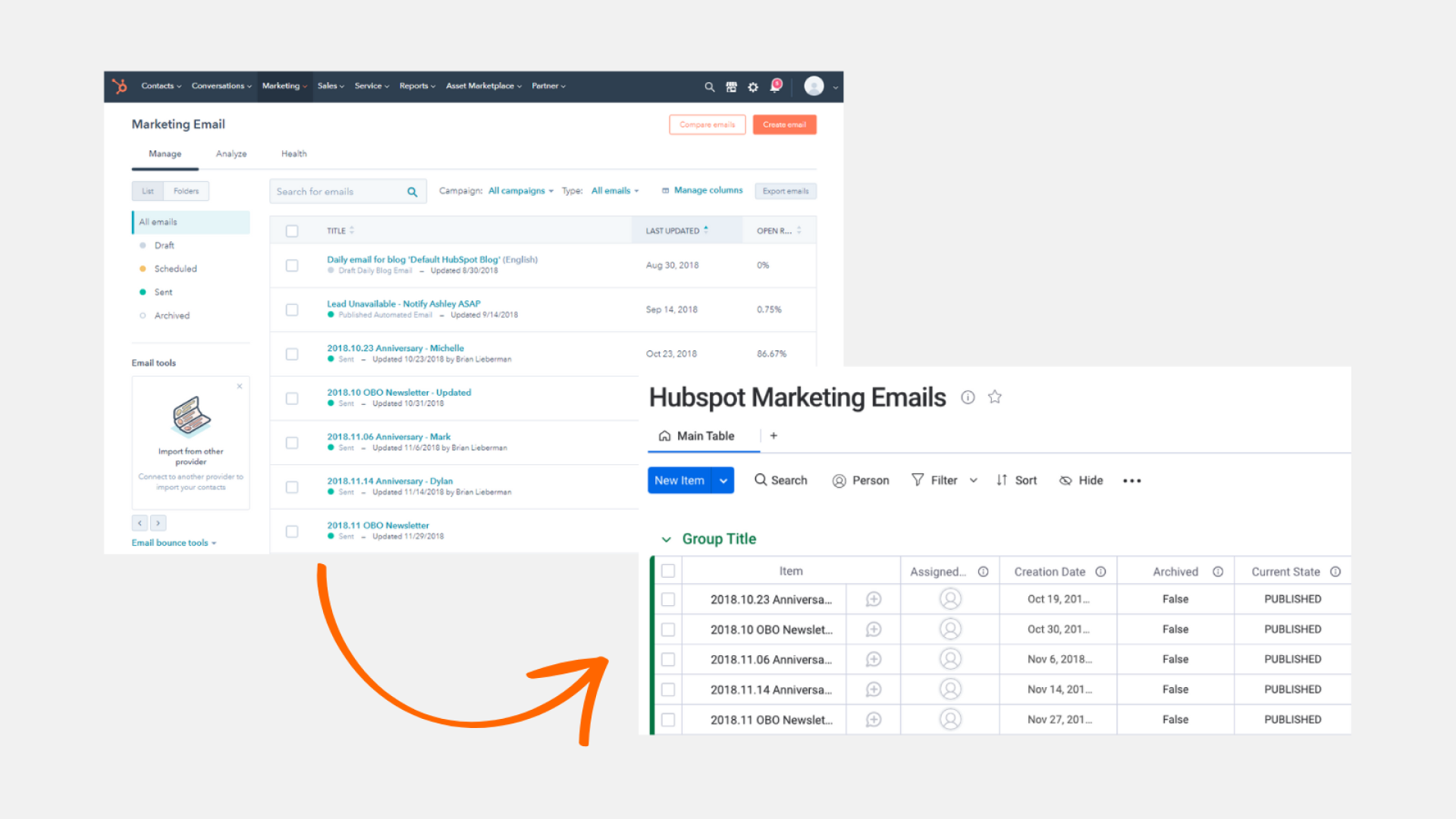Check the 2018.10.23 Anniversary - Michelle row in HubSpot
1456x819 pixels.
[292, 354]
